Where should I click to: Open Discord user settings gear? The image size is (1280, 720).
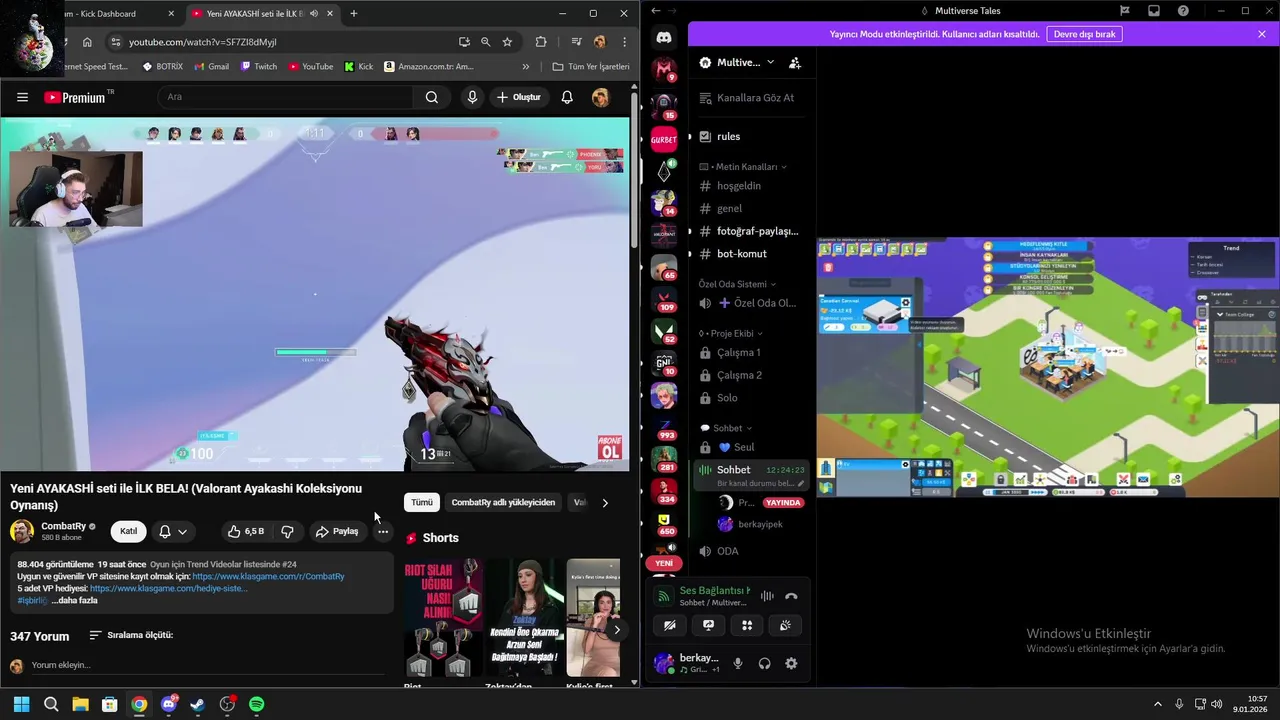pos(791,663)
